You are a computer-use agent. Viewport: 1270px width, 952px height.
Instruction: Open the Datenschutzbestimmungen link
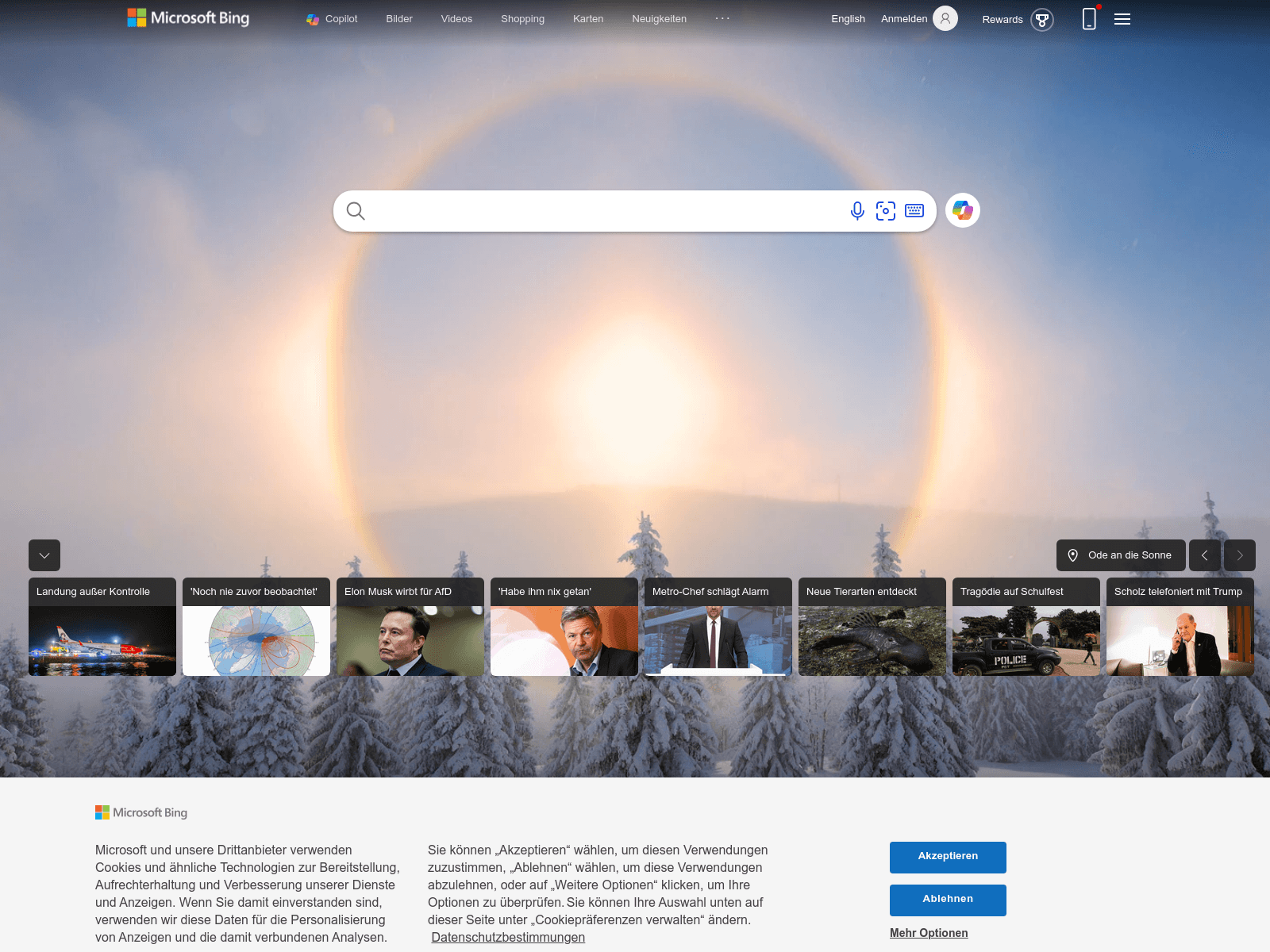(508, 938)
